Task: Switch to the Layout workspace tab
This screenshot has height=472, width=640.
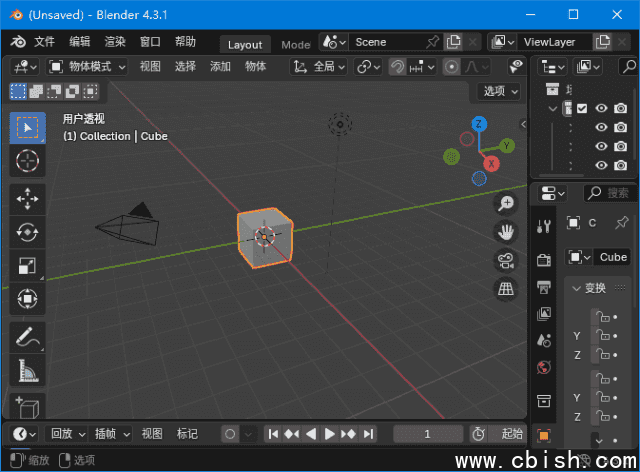Action: (245, 45)
